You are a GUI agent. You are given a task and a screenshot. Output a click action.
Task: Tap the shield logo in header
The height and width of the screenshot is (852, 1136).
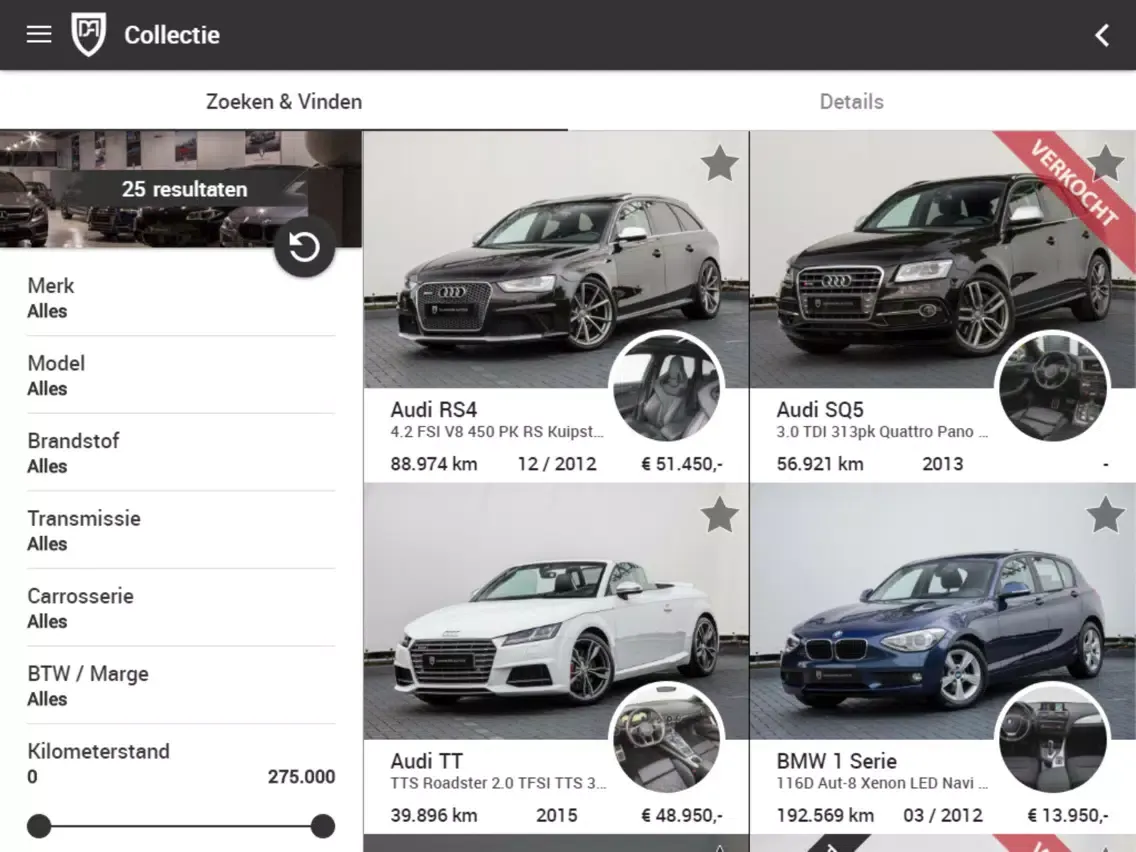tap(88, 35)
